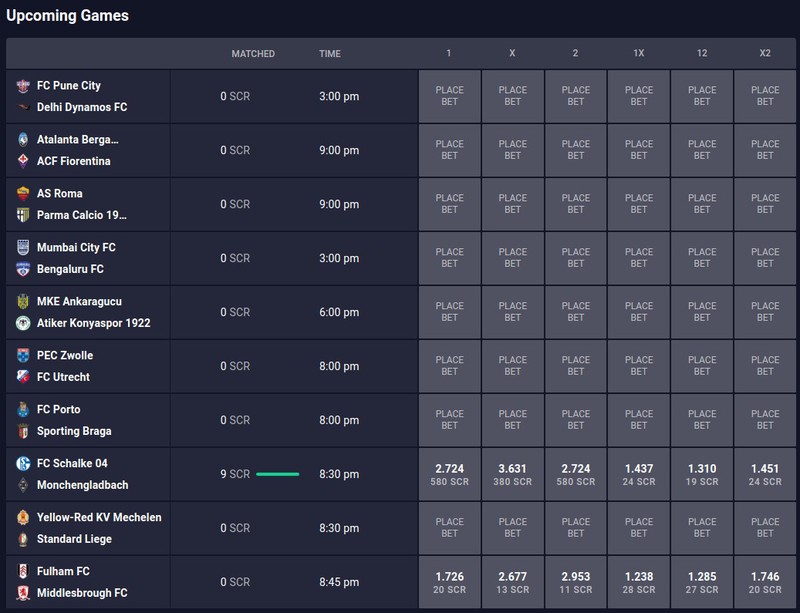
Task: Select 1.437 odds in Schalke 1X column
Action: point(639,474)
